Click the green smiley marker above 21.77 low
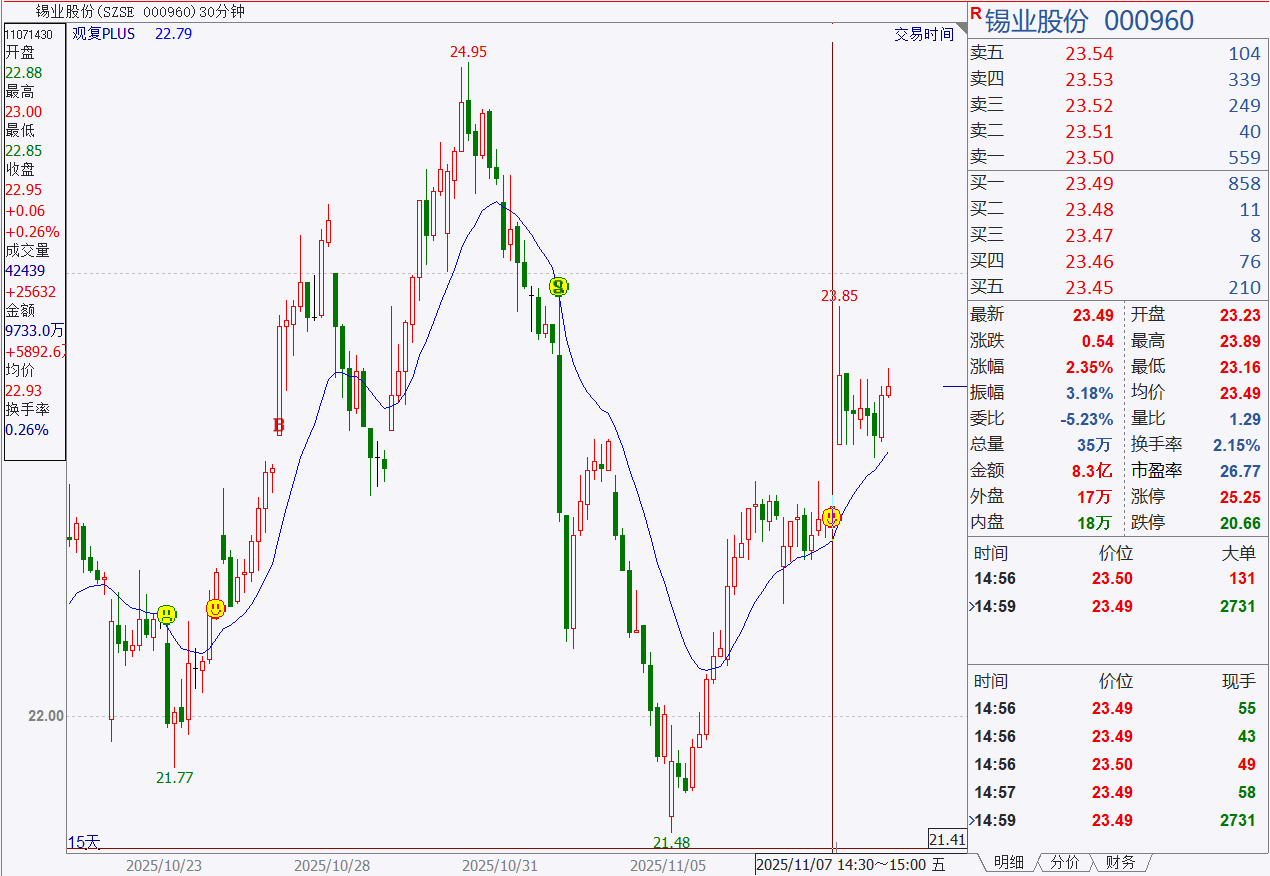This screenshot has width=1270, height=876. click(167, 614)
